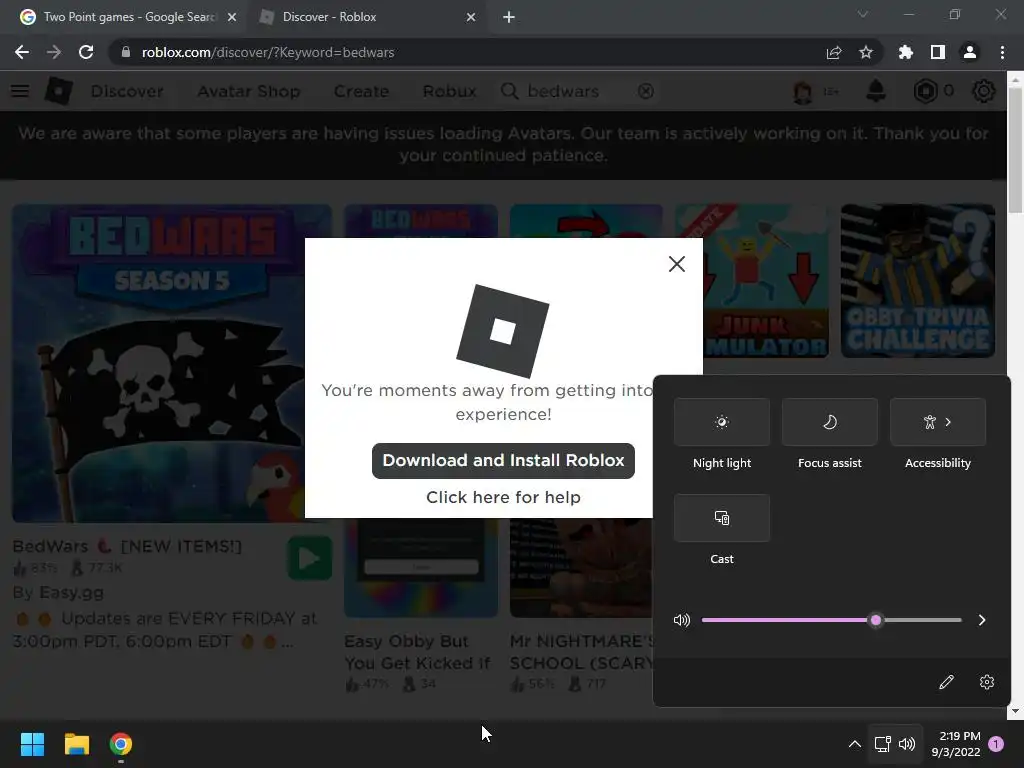Open the Roblox settings gear in navbar
Image resolution: width=1024 pixels, height=768 pixels.
[984, 91]
